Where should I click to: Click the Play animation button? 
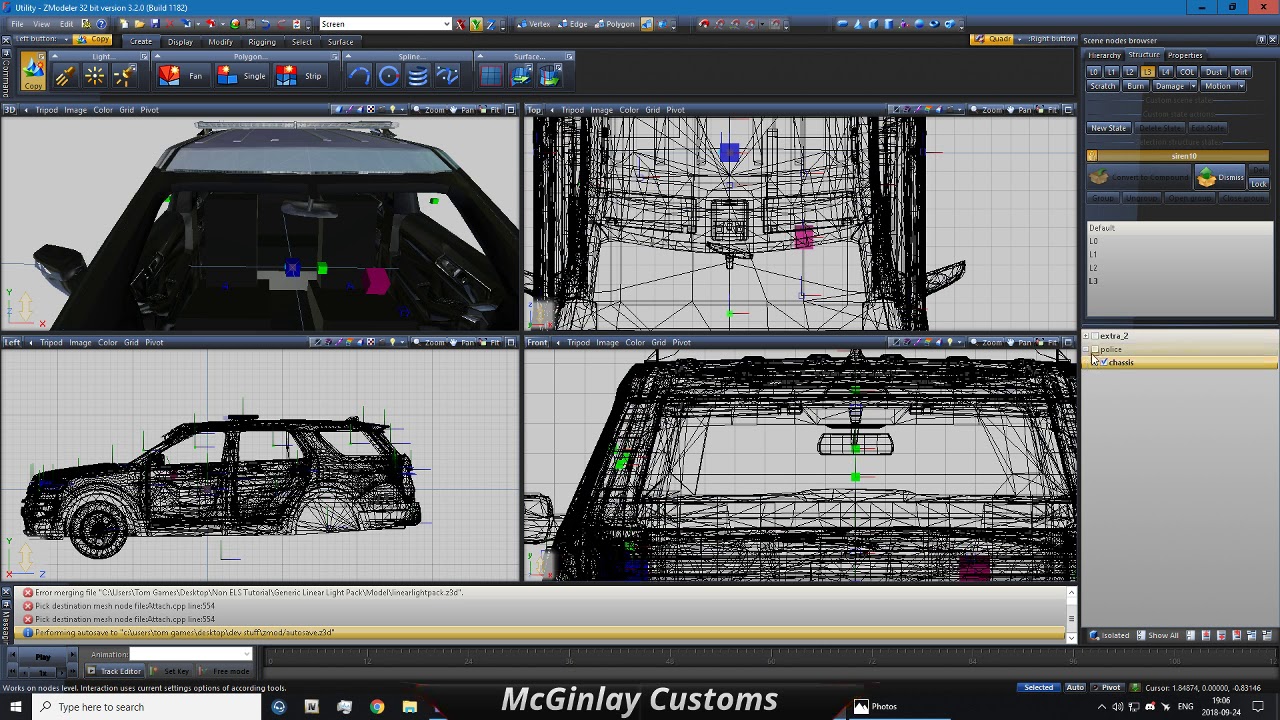click(x=43, y=657)
